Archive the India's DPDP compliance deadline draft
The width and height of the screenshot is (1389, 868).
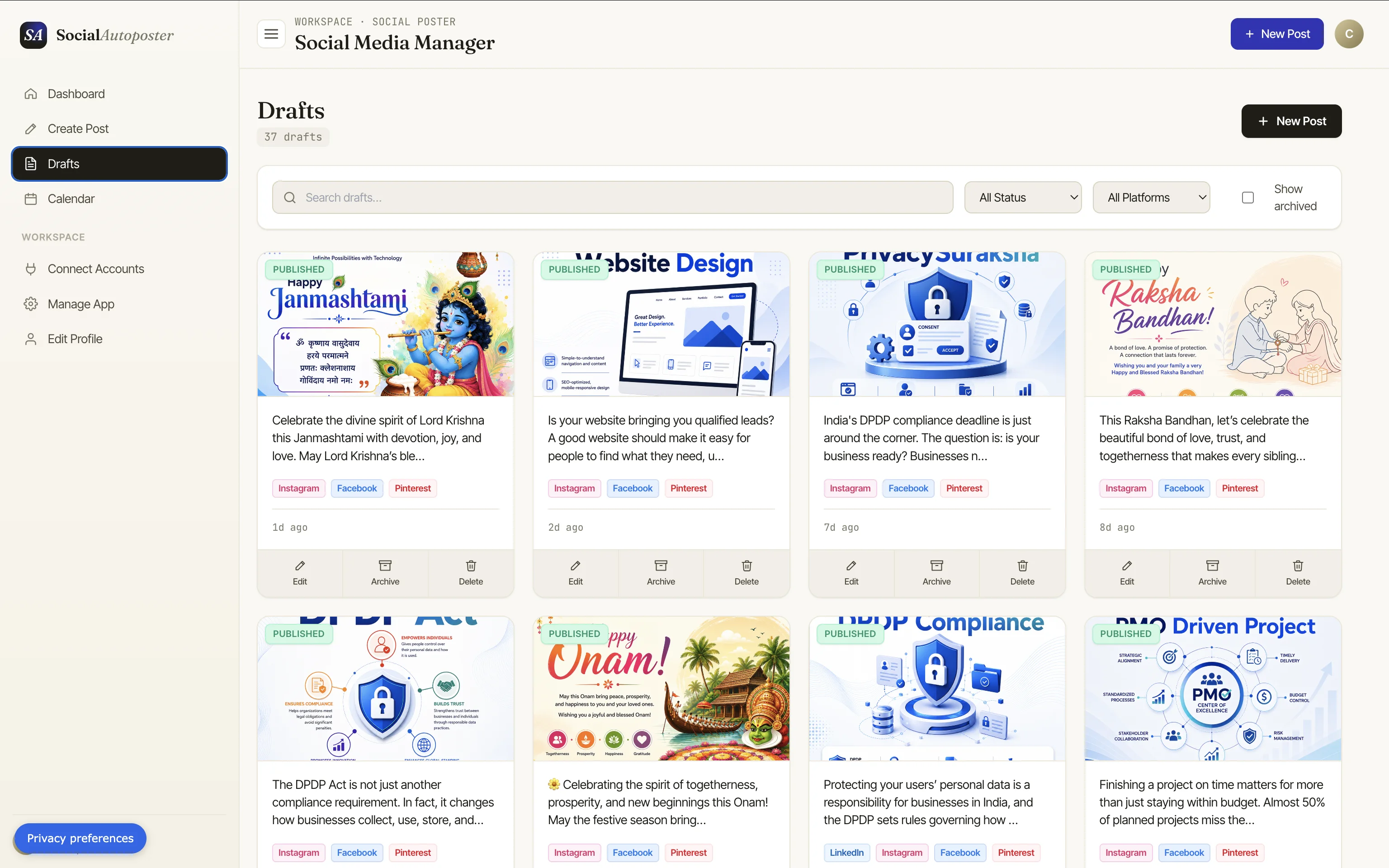click(x=937, y=573)
